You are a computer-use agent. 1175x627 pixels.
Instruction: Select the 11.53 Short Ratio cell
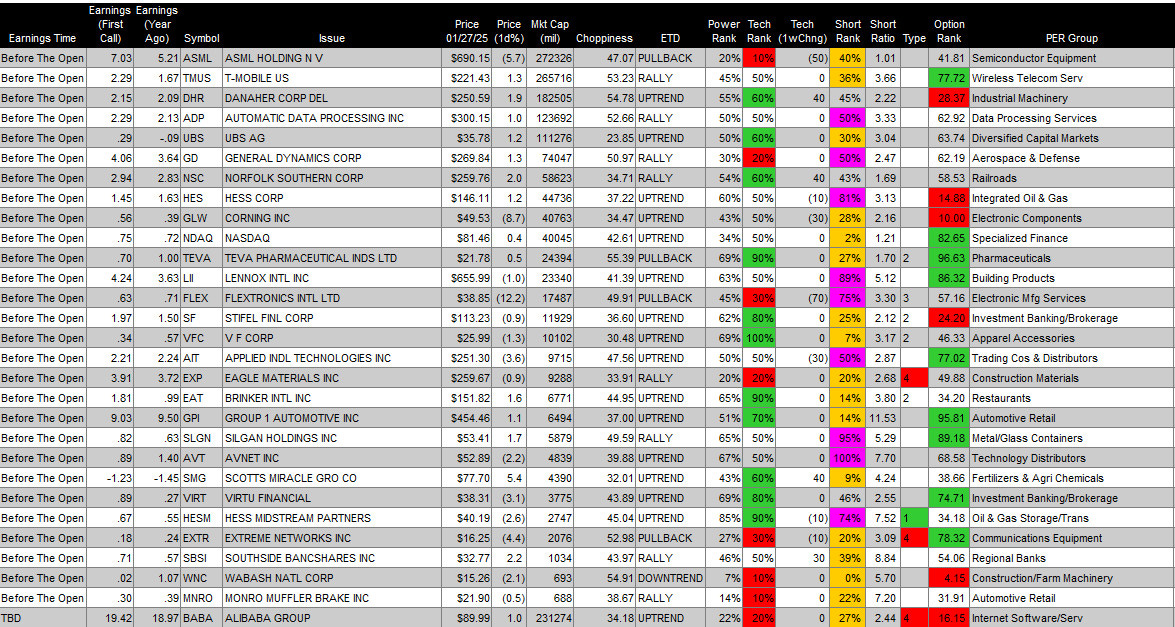(883, 418)
